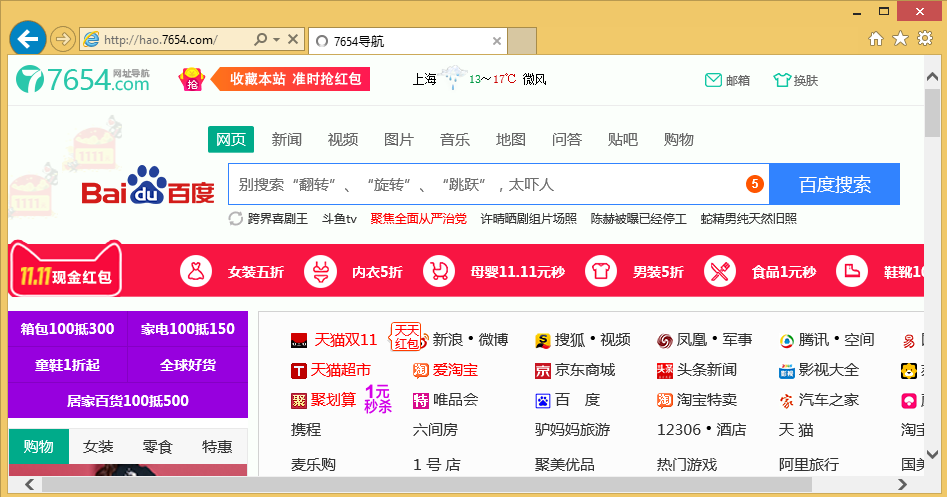The width and height of the screenshot is (947, 497).
Task: Select the 零食 sidebar tab
Action: click(158, 446)
